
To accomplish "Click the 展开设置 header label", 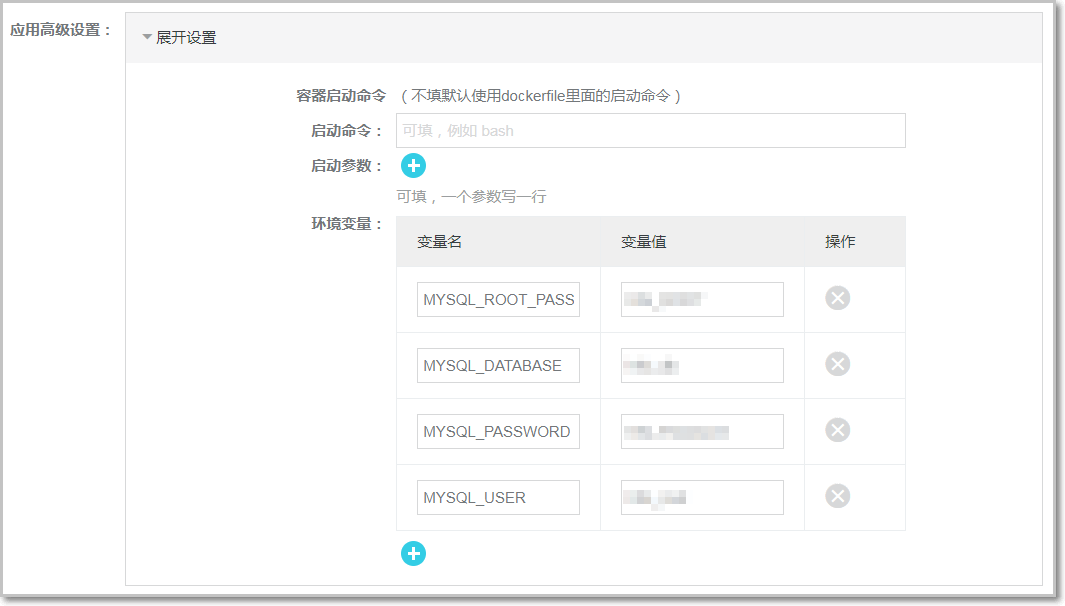I will (x=186, y=38).
